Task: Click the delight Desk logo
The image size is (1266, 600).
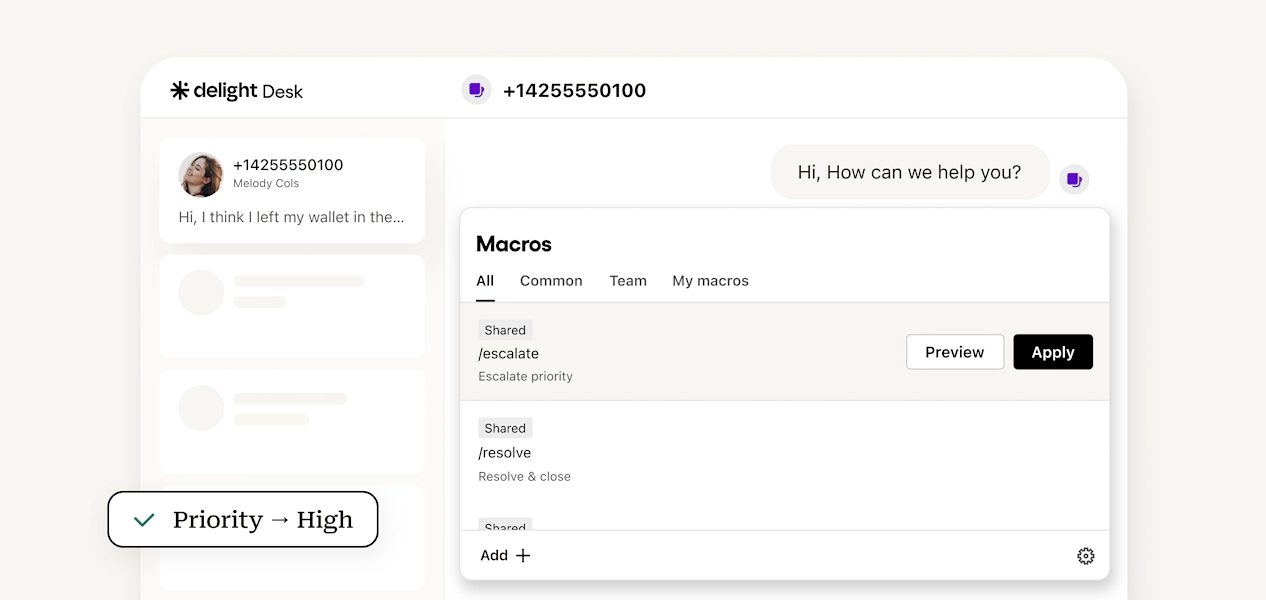Action: pos(236,91)
